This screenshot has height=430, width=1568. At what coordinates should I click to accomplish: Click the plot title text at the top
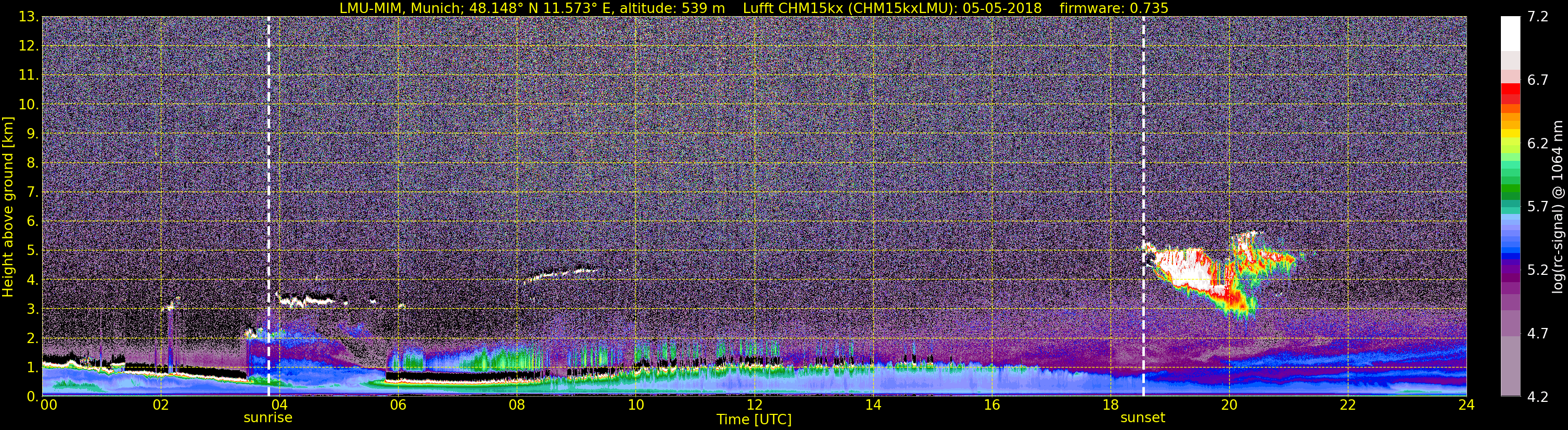[x=754, y=8]
